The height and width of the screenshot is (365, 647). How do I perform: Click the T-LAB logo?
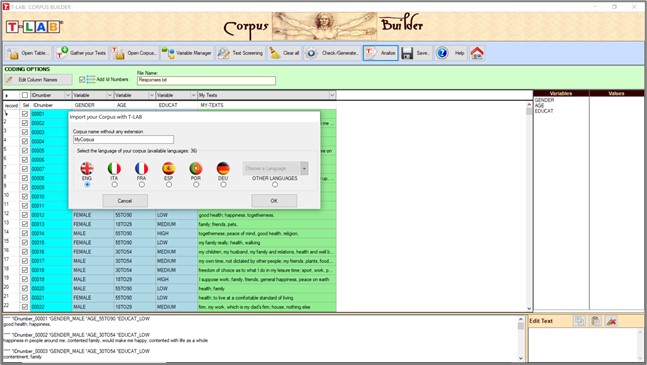pyautogui.click(x=34, y=27)
